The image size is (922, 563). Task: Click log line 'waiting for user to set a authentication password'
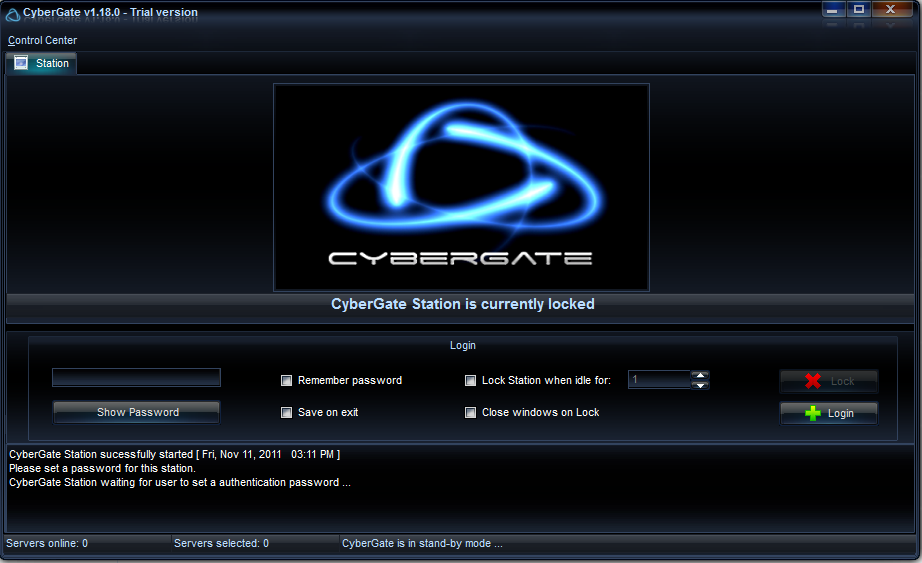pyautogui.click(x=180, y=482)
